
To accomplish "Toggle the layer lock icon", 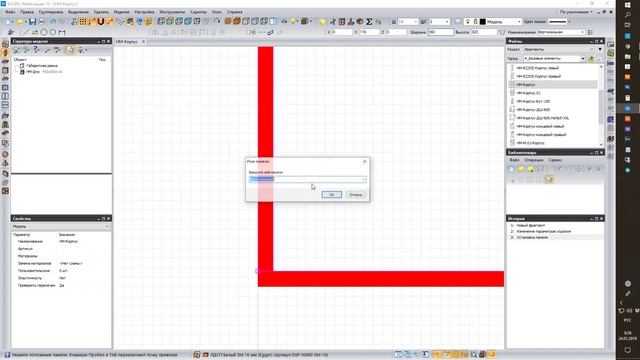I will (475, 22).
